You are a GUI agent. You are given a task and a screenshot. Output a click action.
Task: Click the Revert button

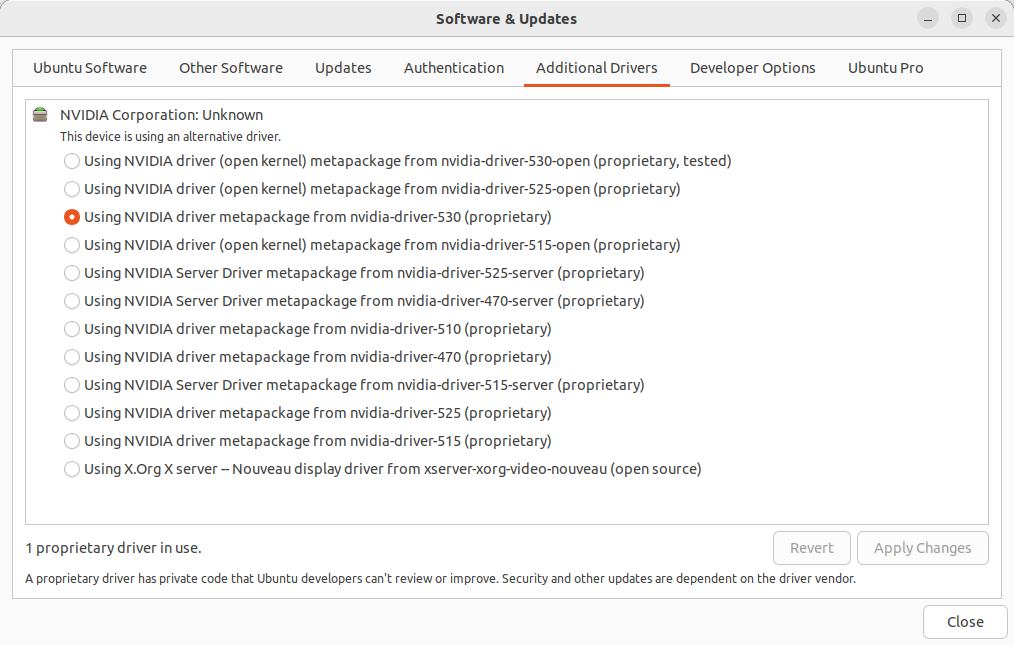click(x=811, y=548)
